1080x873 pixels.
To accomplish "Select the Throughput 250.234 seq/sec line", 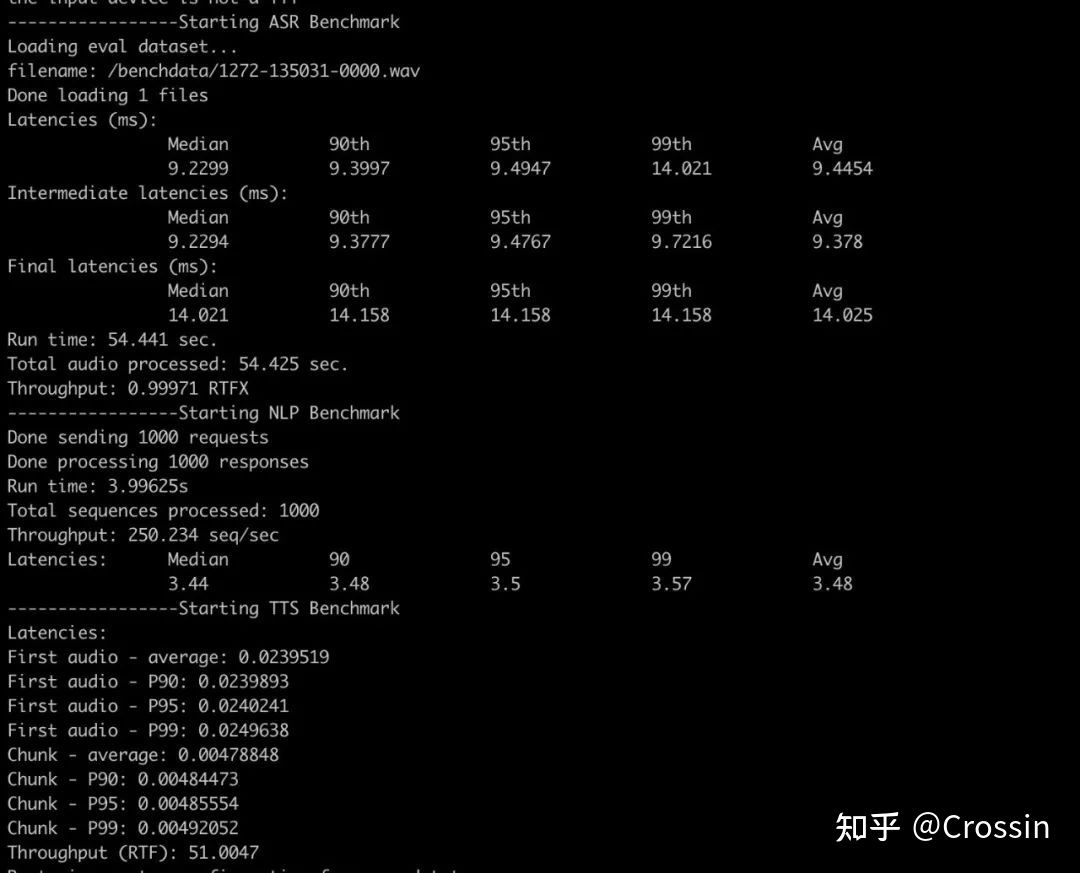I will click(143, 535).
